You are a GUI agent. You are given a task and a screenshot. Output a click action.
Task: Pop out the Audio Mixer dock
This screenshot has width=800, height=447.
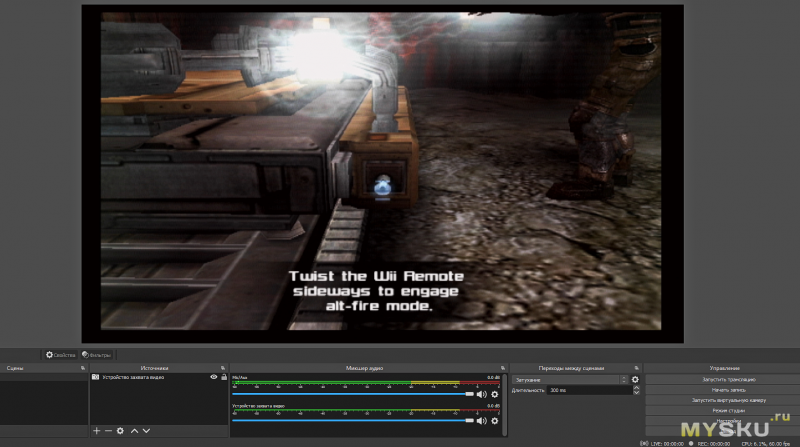click(503, 368)
